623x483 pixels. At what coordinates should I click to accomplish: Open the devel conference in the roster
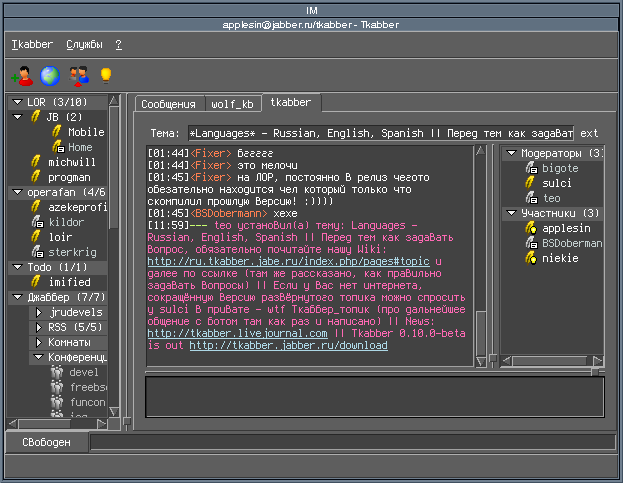[84, 372]
